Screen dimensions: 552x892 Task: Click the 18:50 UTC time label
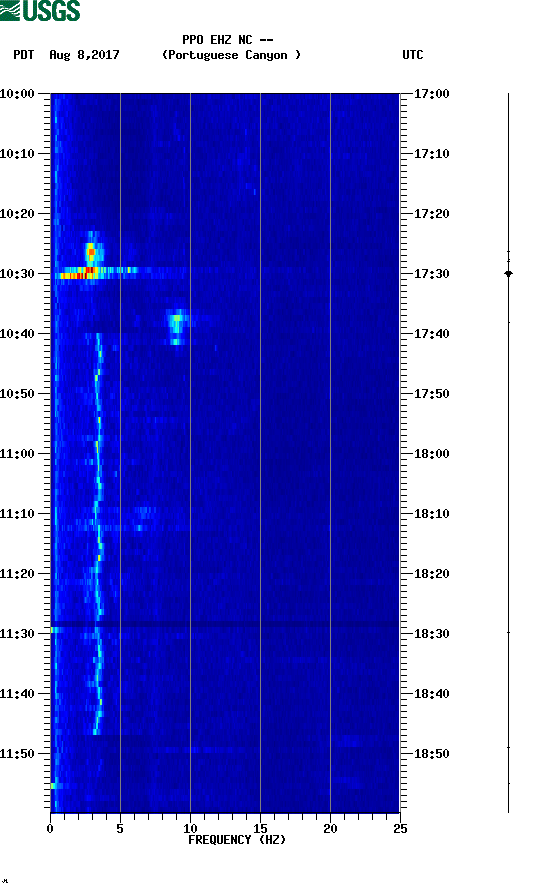pyautogui.click(x=431, y=754)
